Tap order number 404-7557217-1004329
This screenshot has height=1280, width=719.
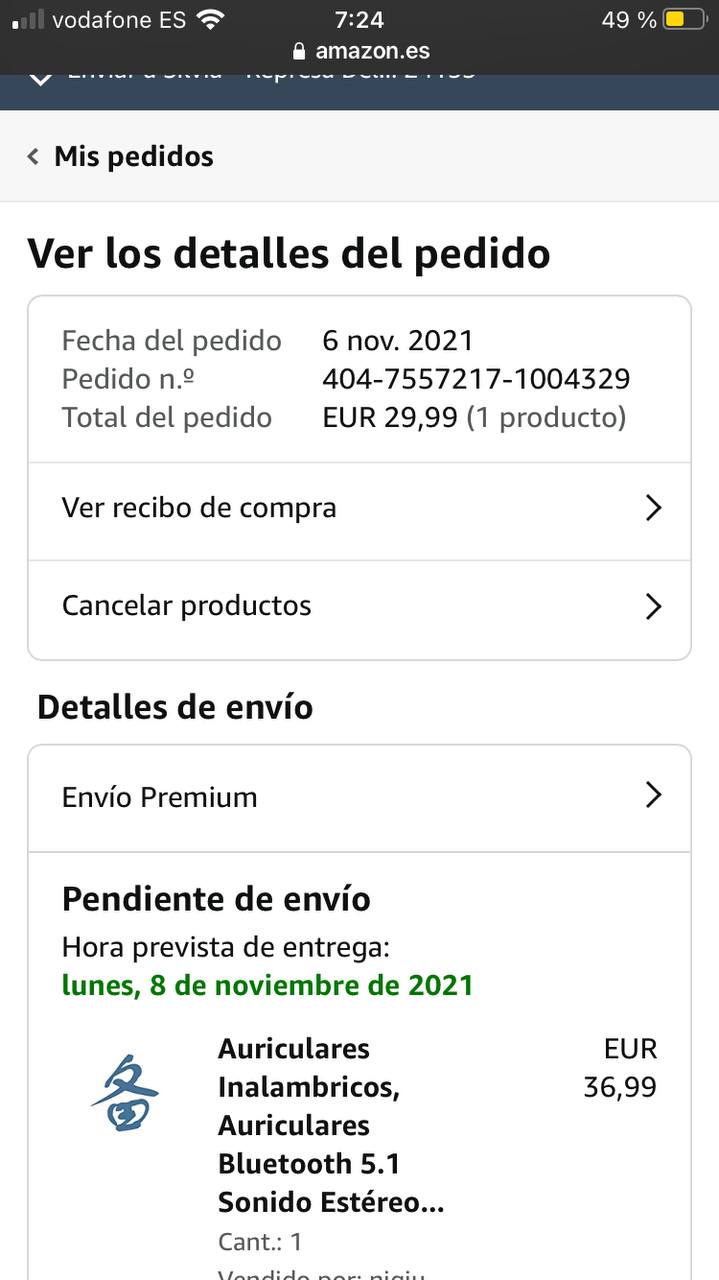[476, 379]
